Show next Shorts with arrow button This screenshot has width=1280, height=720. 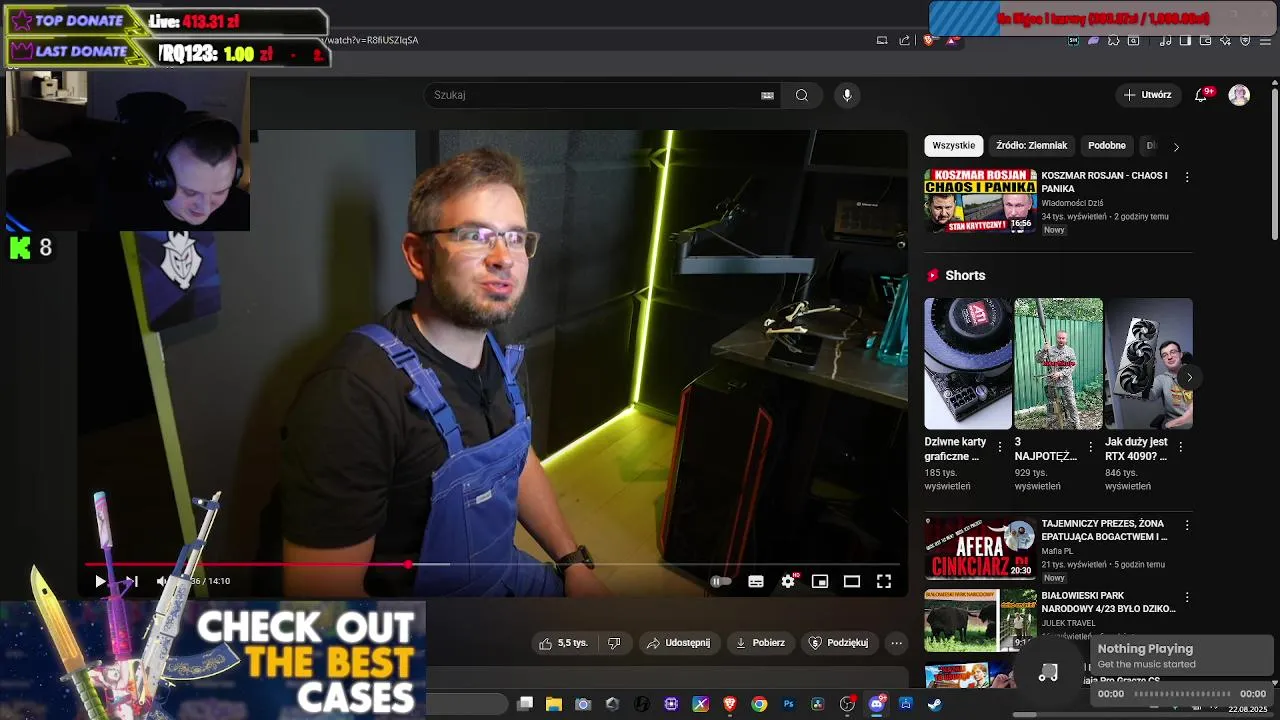click(1188, 378)
